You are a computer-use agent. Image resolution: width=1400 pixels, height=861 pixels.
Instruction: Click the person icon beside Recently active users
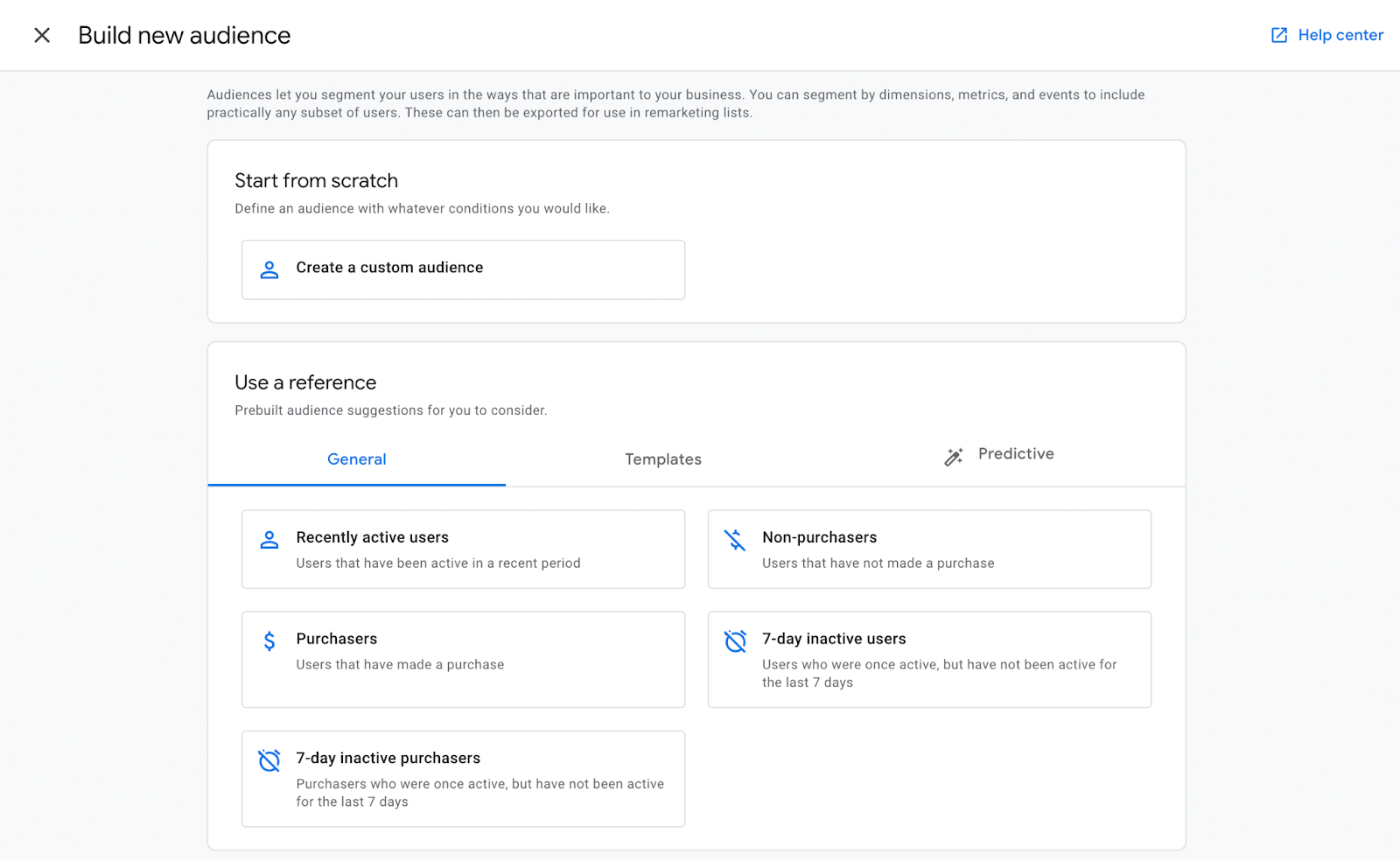[269, 539]
